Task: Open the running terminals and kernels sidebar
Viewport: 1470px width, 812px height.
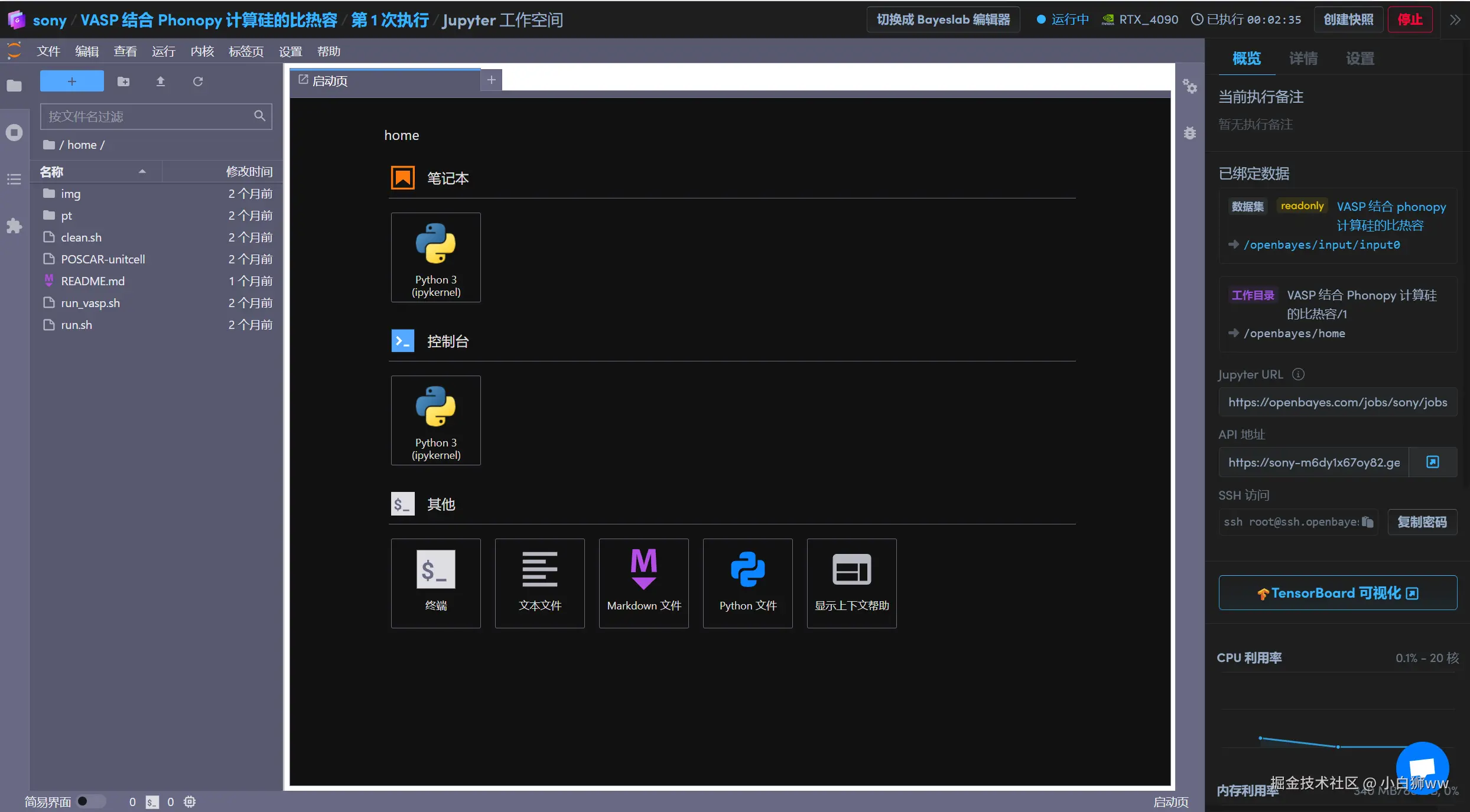Action: (x=14, y=132)
